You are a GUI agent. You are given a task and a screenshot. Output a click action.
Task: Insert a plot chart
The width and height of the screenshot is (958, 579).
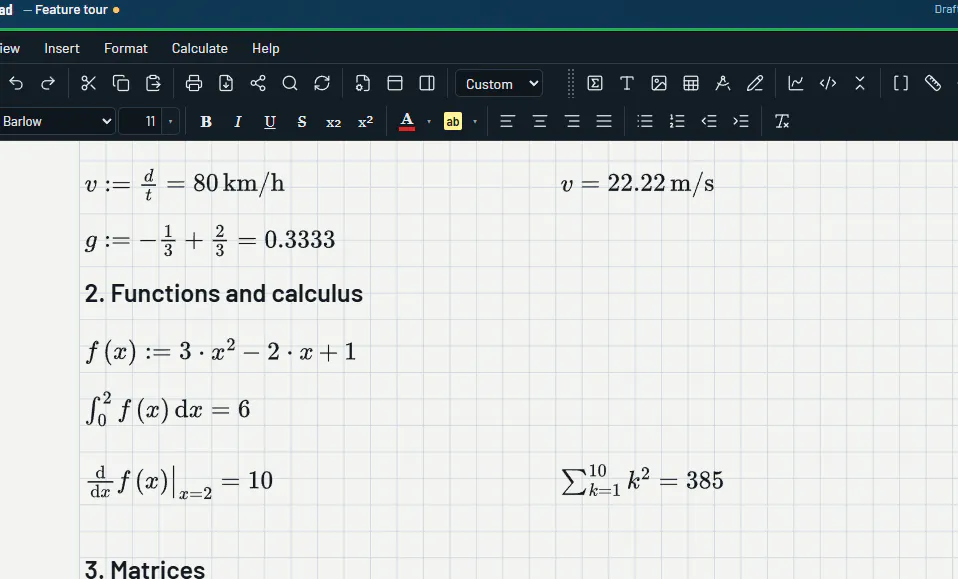(x=795, y=84)
